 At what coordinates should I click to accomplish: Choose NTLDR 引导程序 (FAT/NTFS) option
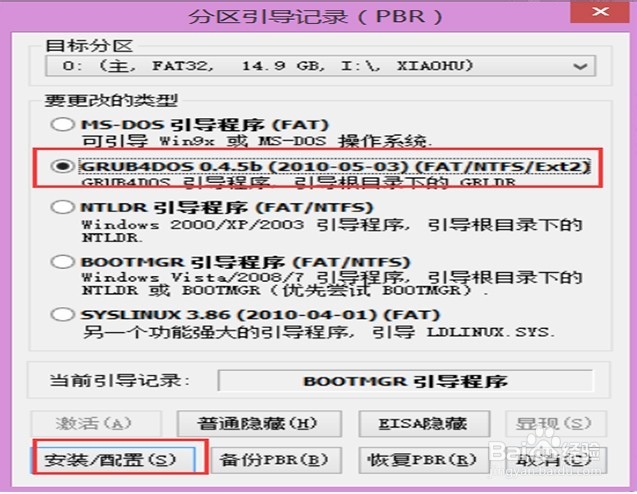click(x=62, y=207)
